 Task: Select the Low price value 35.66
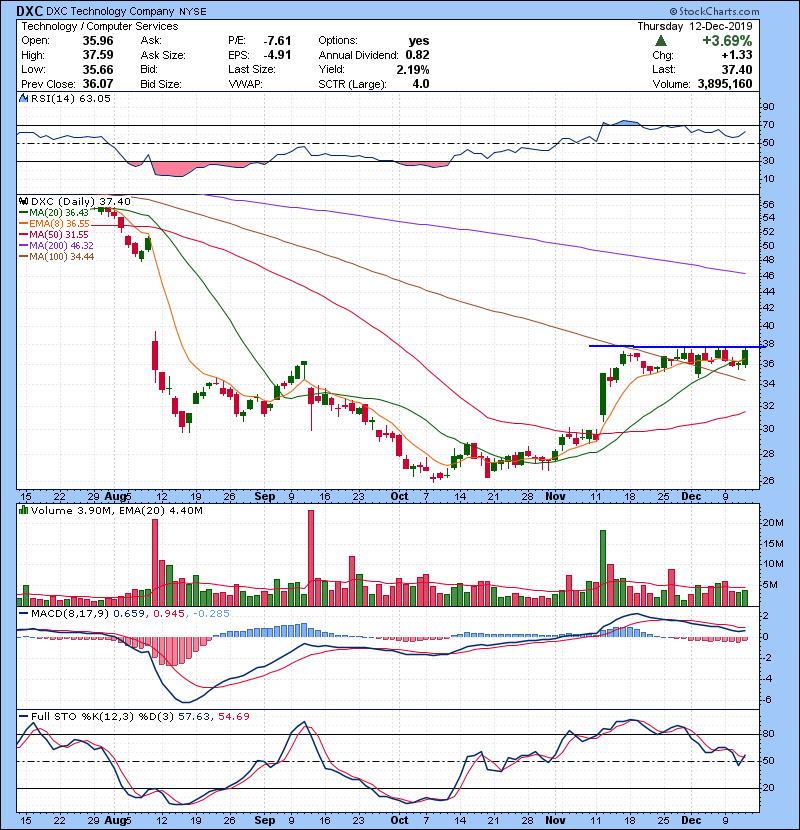(98, 69)
